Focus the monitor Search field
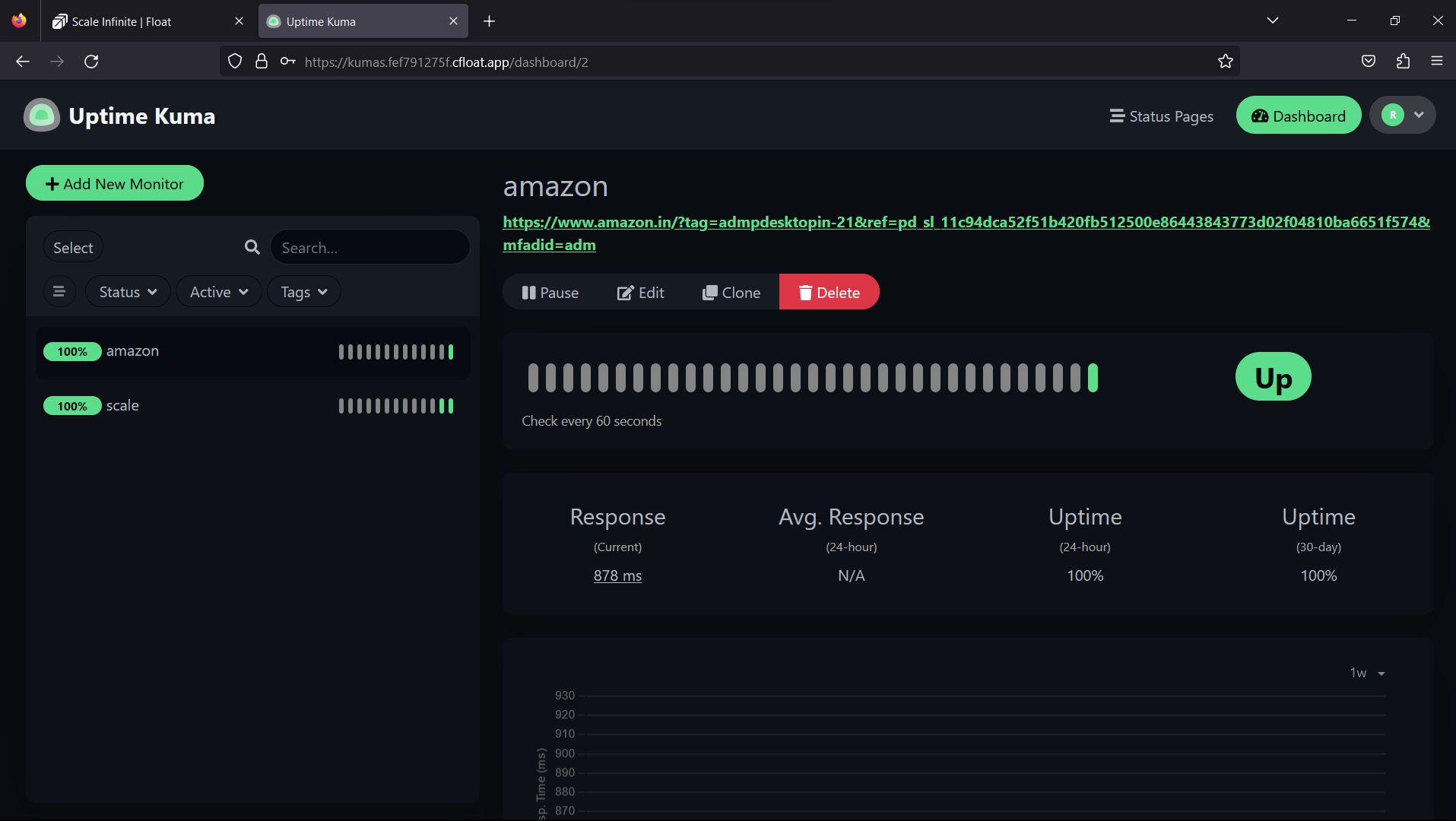The height and width of the screenshot is (821, 1456). click(x=370, y=248)
